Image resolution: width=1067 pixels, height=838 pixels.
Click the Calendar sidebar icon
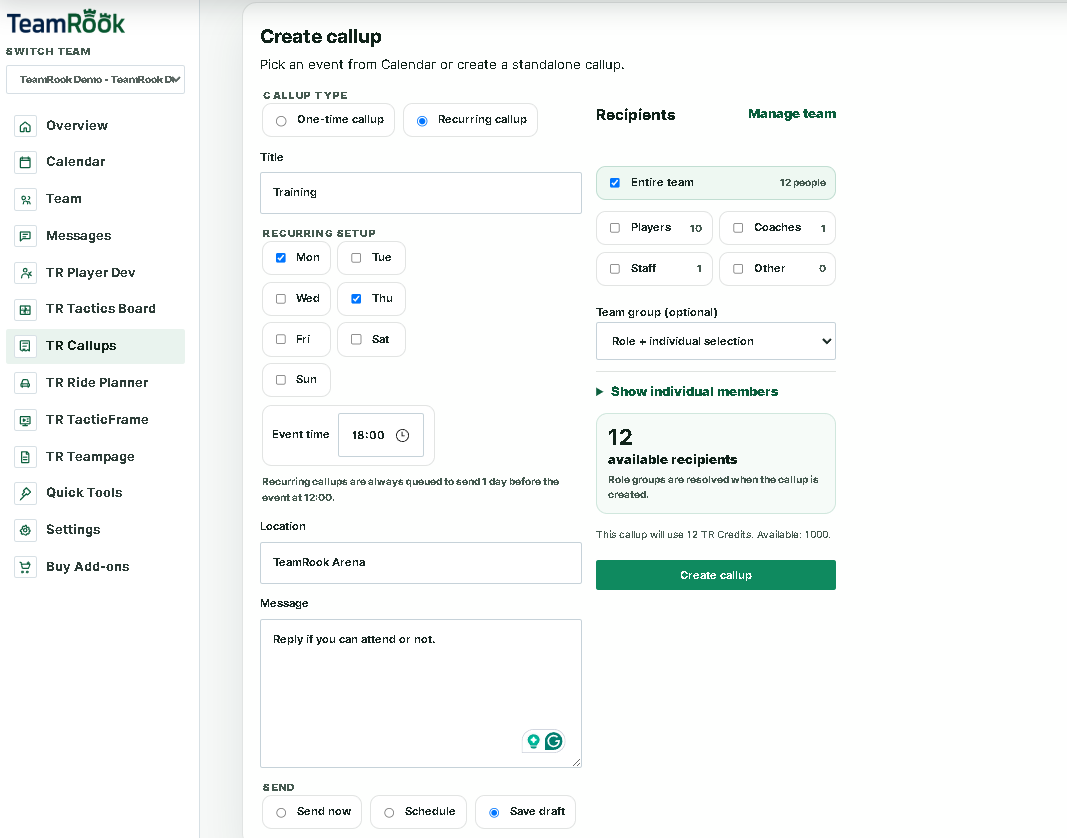click(x=25, y=162)
